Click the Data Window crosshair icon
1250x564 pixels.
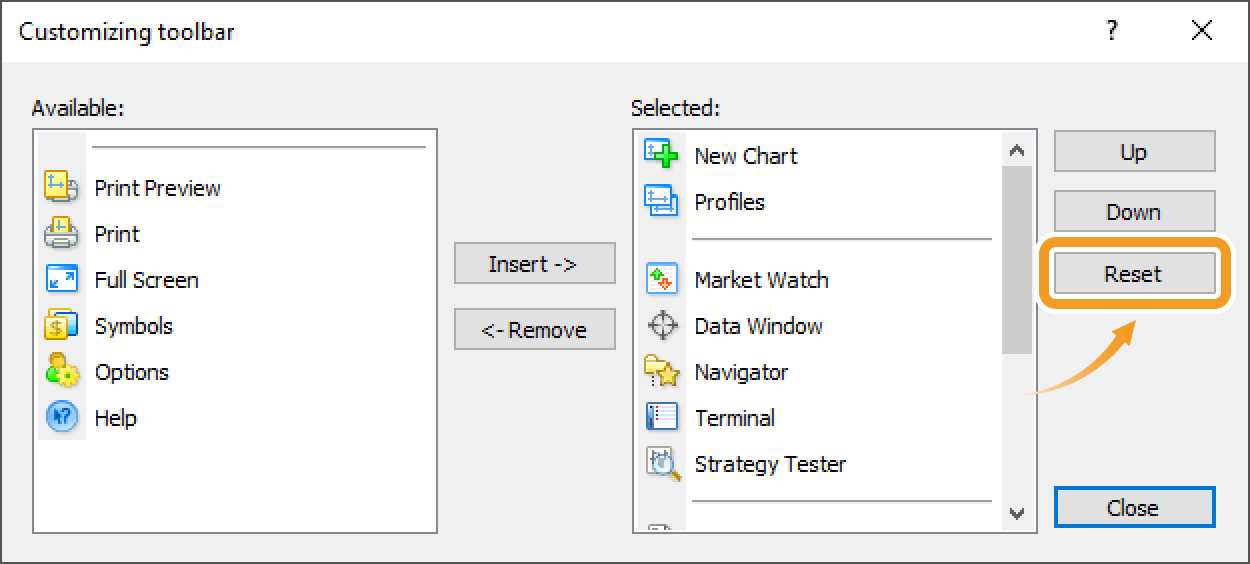click(662, 325)
